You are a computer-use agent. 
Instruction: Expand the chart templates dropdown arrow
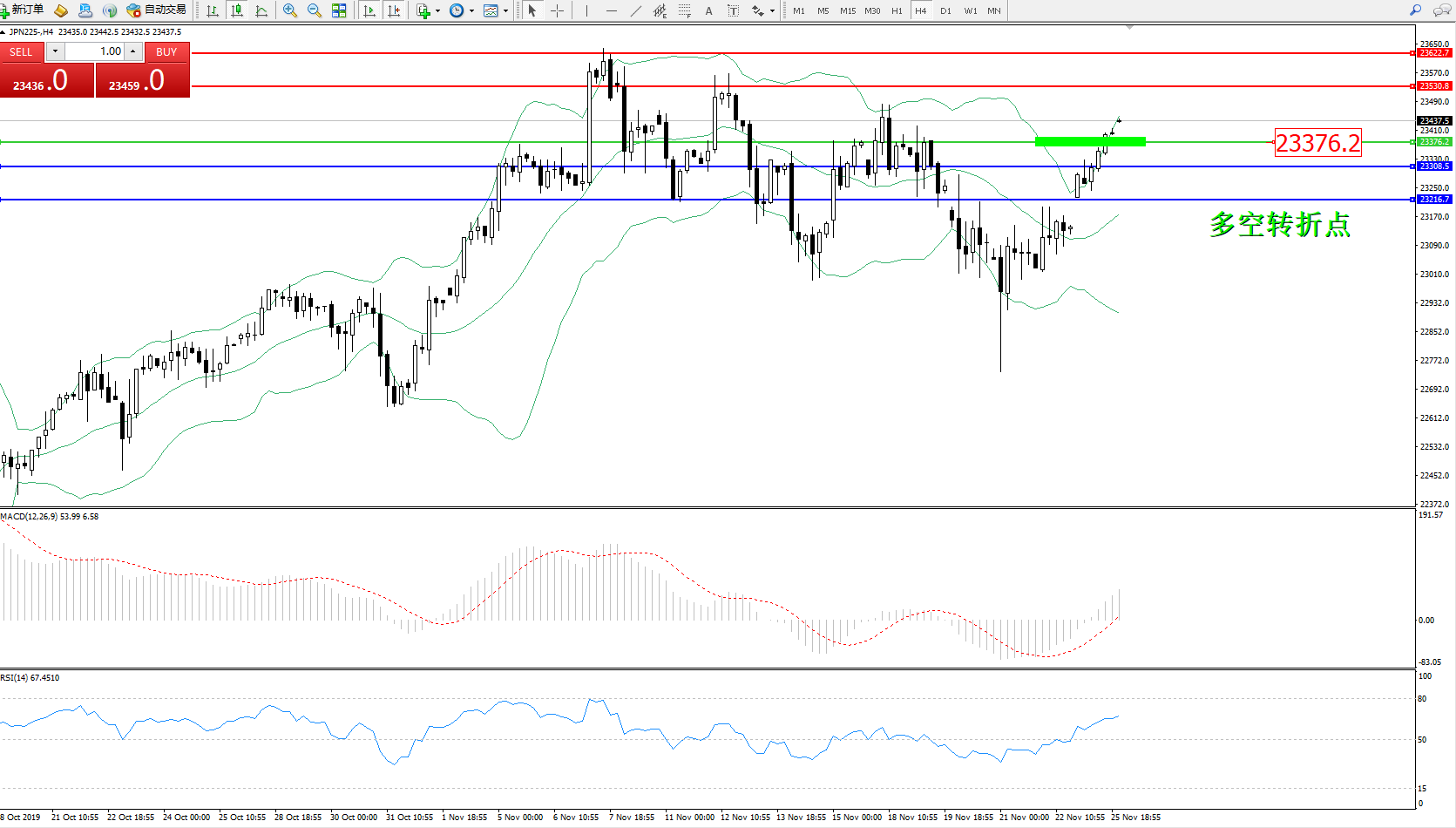pos(506,11)
